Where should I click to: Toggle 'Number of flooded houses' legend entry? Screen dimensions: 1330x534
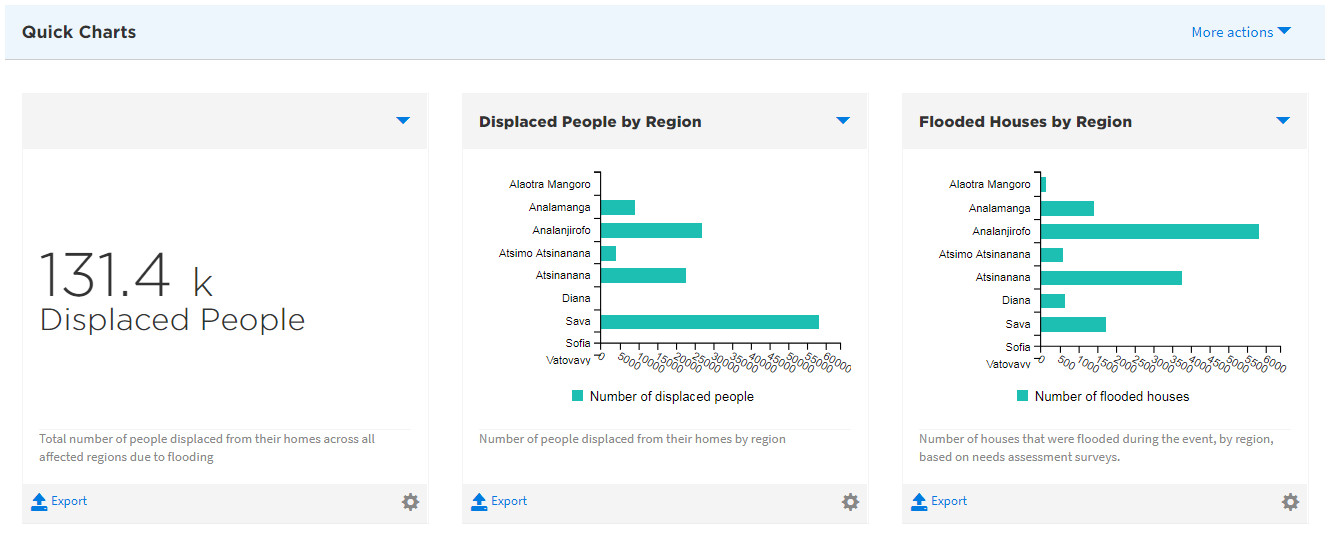[x=1111, y=397]
